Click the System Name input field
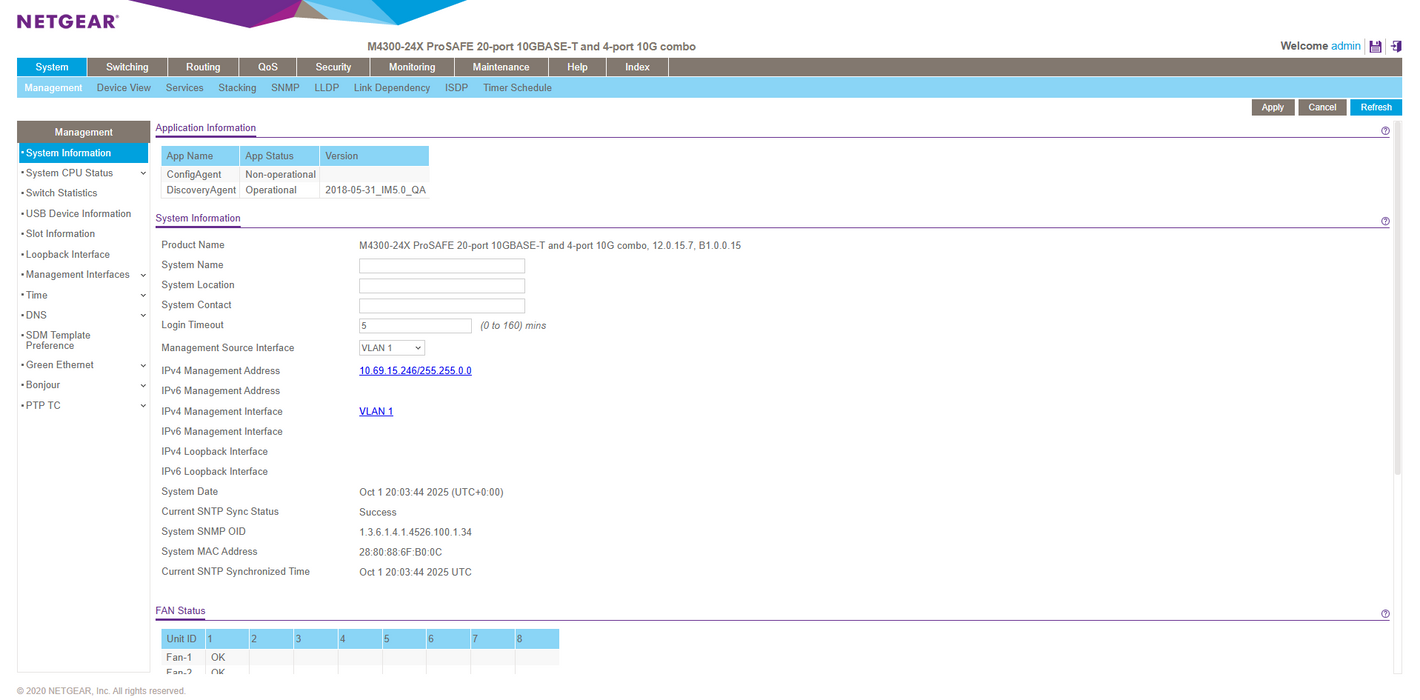 (x=442, y=266)
